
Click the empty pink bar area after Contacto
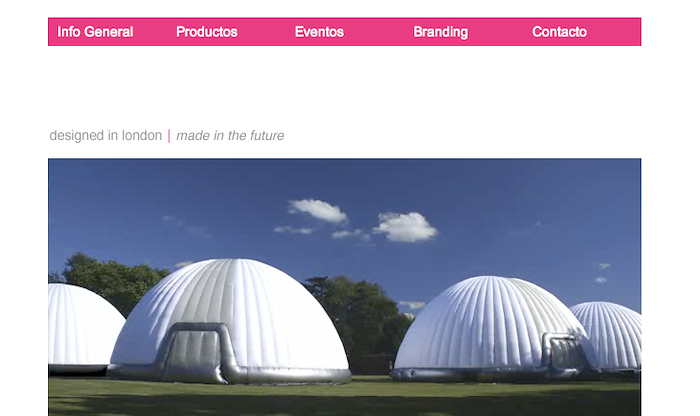(x=615, y=32)
